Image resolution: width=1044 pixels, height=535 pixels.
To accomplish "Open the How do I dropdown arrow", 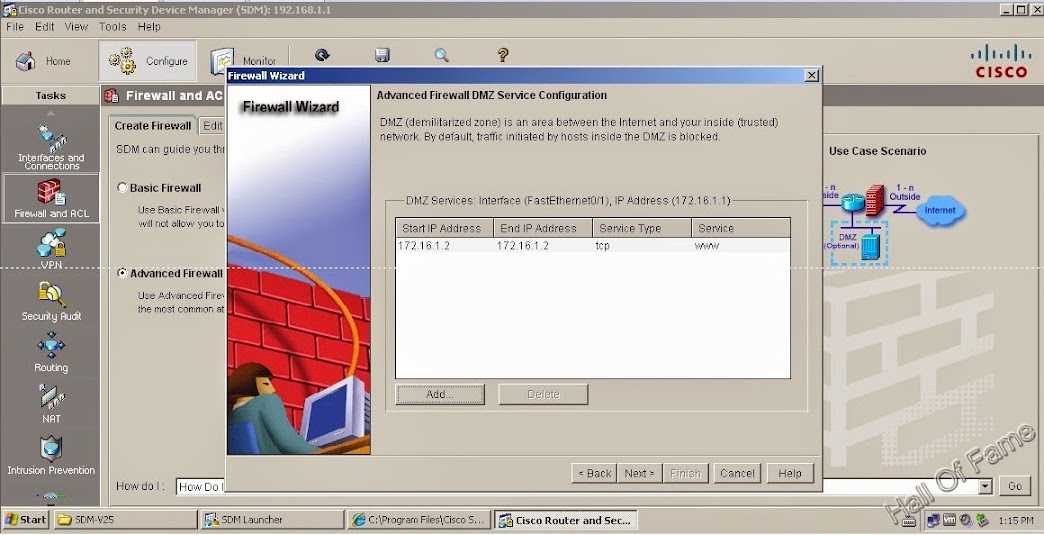I will pos(985,486).
